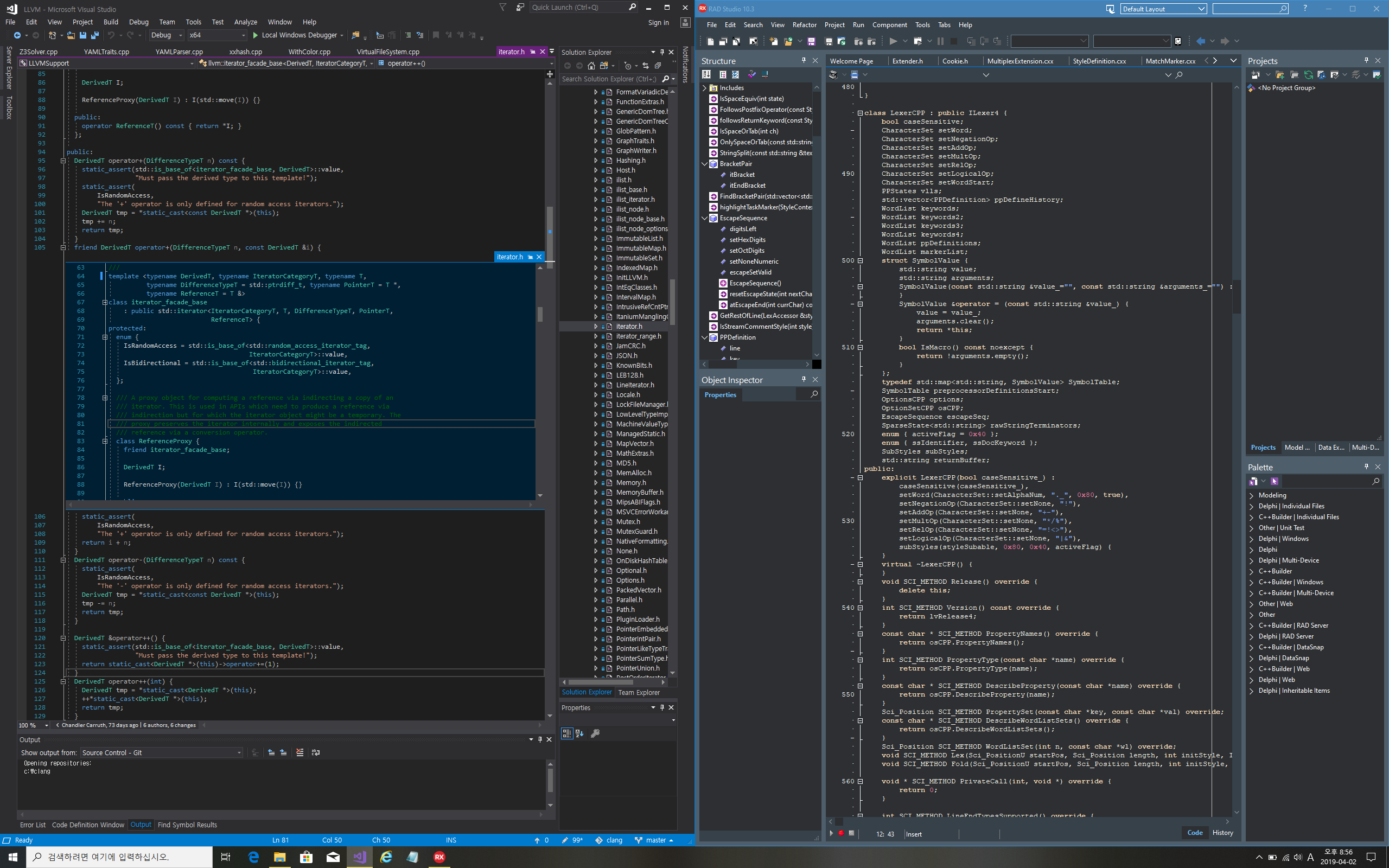The height and width of the screenshot is (868, 1389).
Task: Click Sign in link in Visual Studio
Action: (x=658, y=22)
